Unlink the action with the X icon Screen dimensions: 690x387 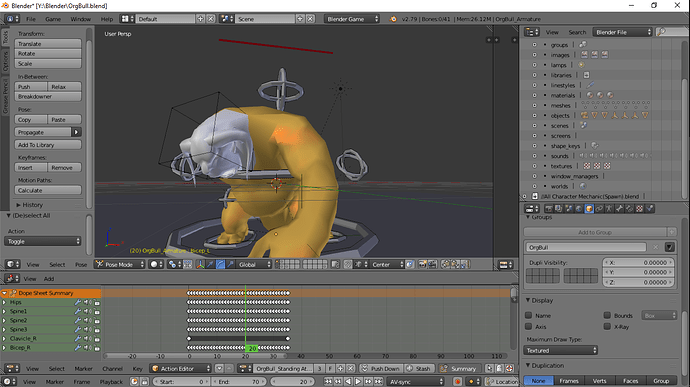coord(350,369)
